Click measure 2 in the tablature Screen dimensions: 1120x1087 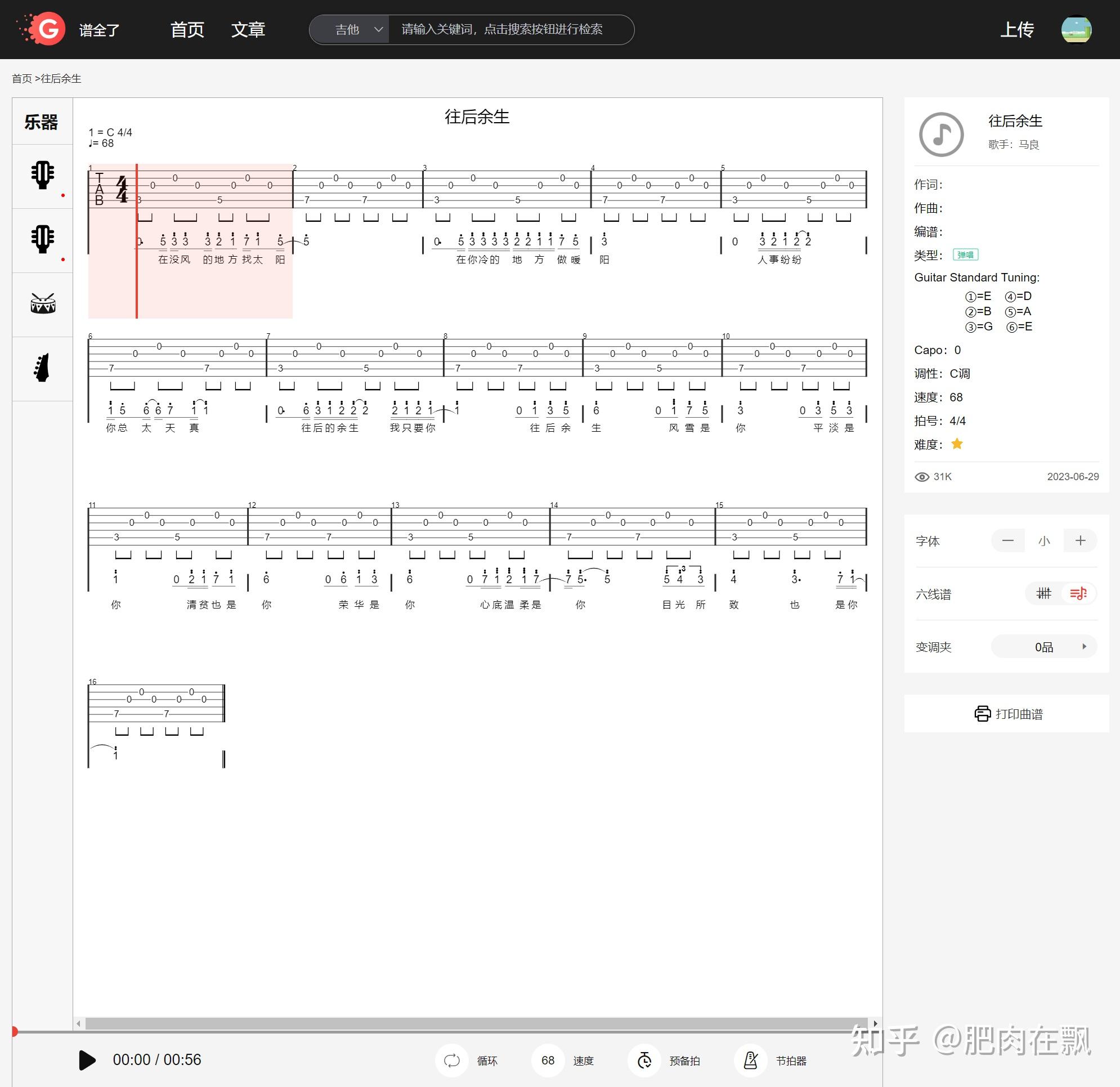tap(358, 189)
